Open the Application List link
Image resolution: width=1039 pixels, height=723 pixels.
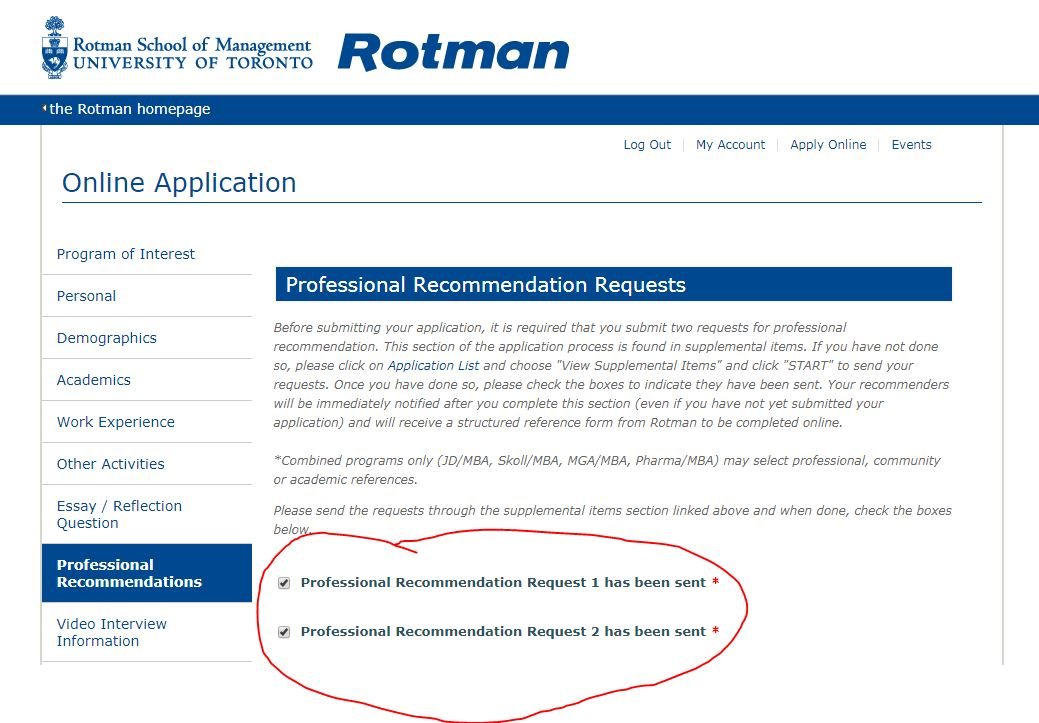pos(433,366)
